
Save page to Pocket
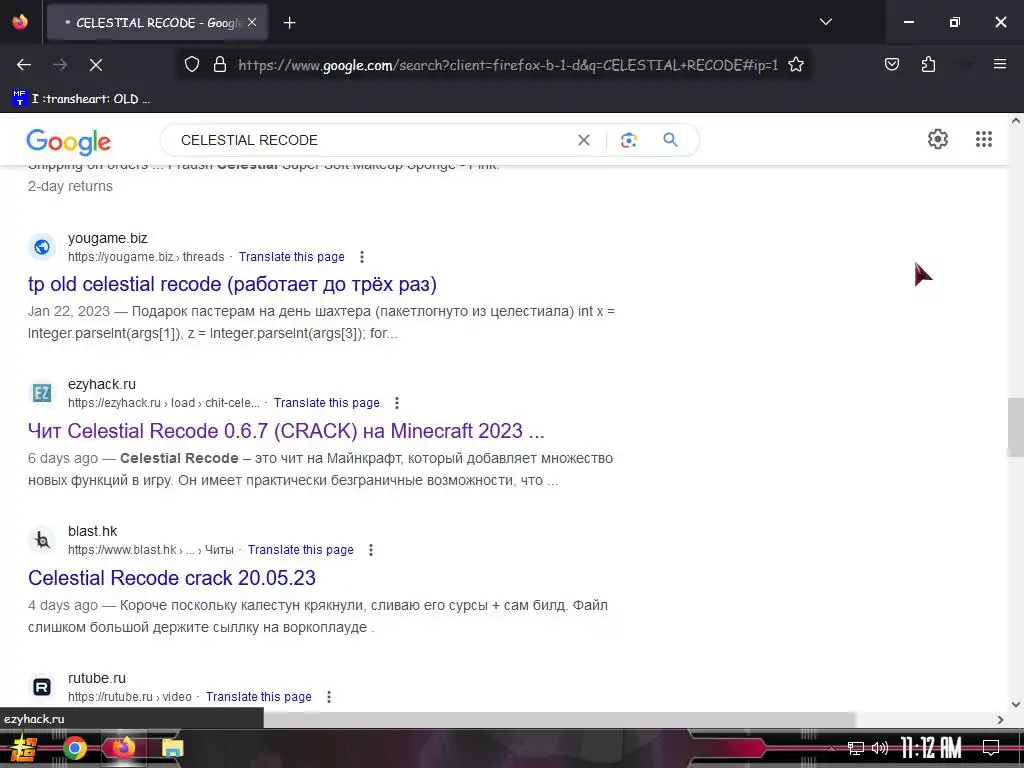(891, 65)
